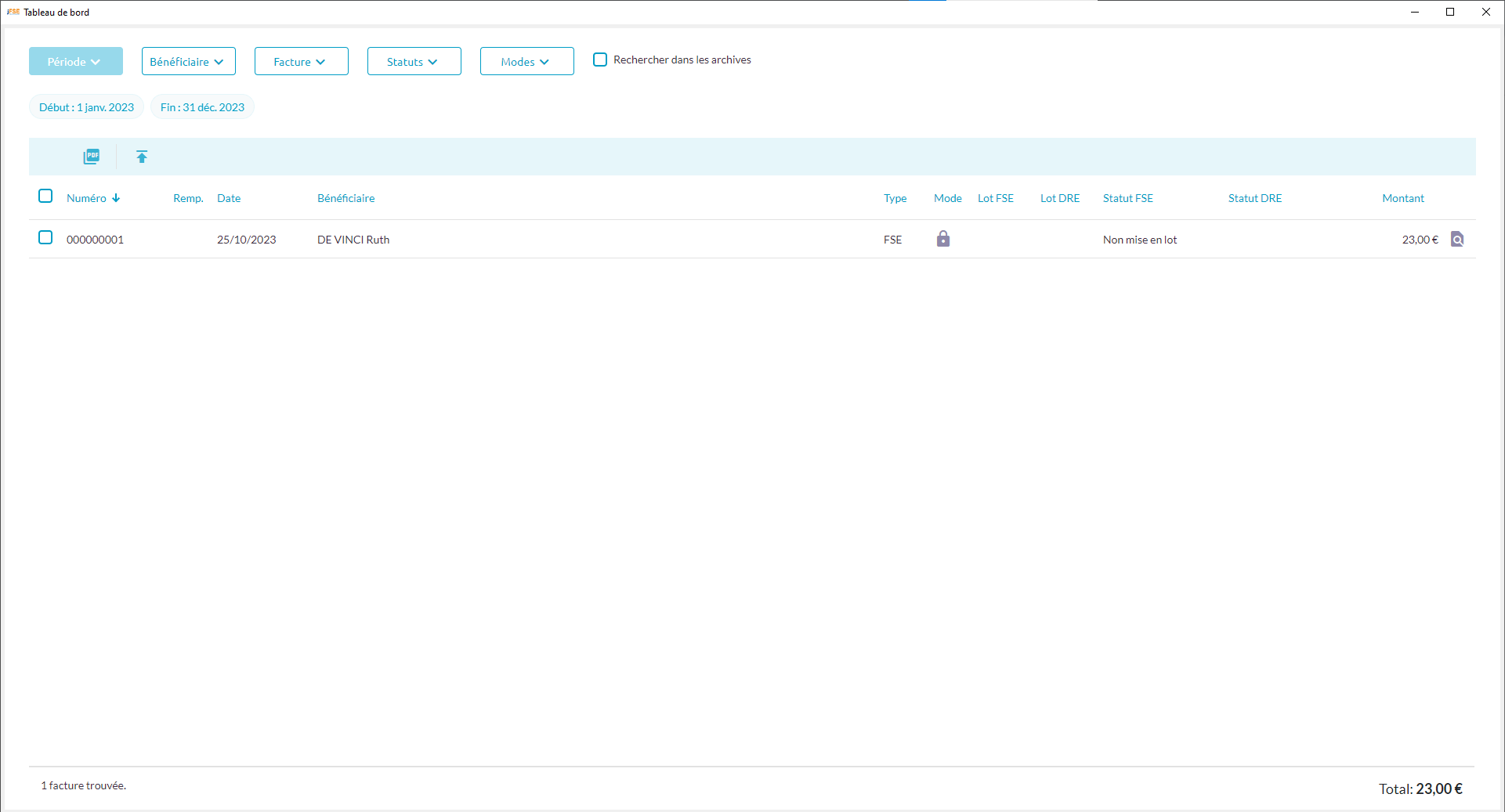The image size is (1505, 812).
Task: Click the FSE app icon in title bar
Action: coord(13,12)
